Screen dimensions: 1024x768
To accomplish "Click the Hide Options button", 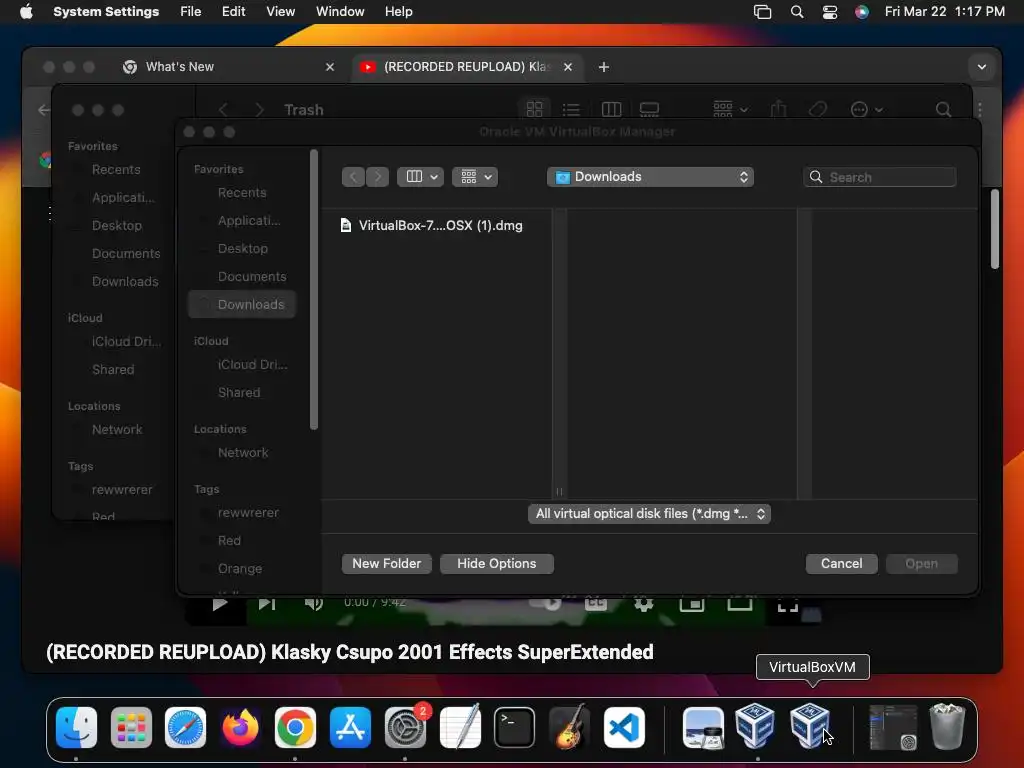I will click(x=496, y=564).
